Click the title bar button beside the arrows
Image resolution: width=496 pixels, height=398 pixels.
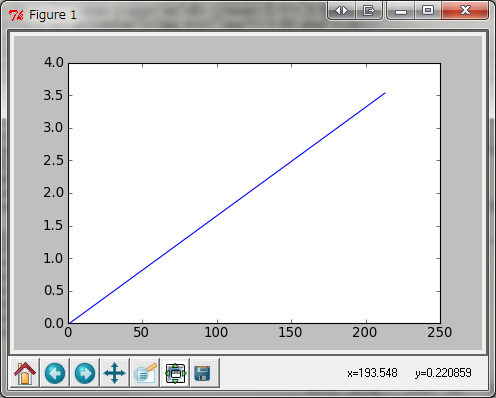[x=369, y=11]
